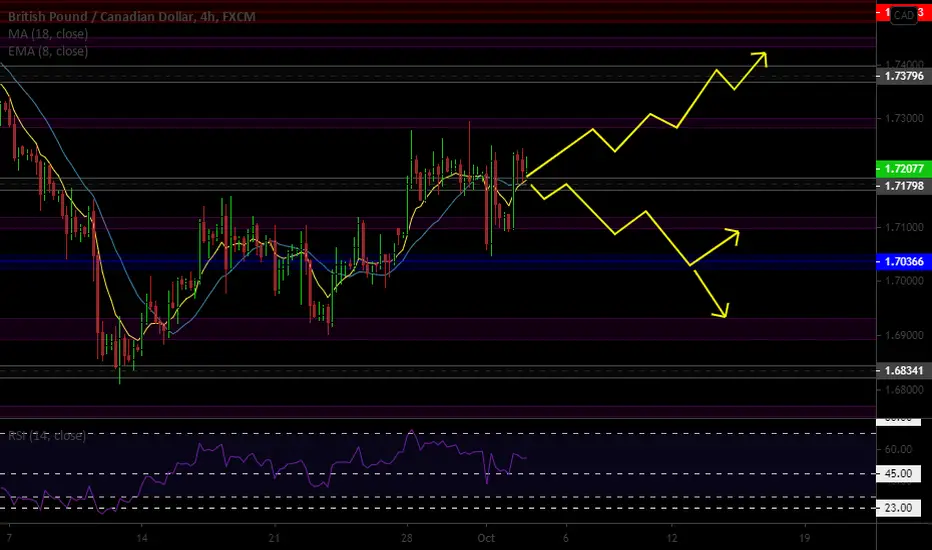Select the MA (18, close) indicator label
Screen dimensions: 932x550
click(x=48, y=34)
